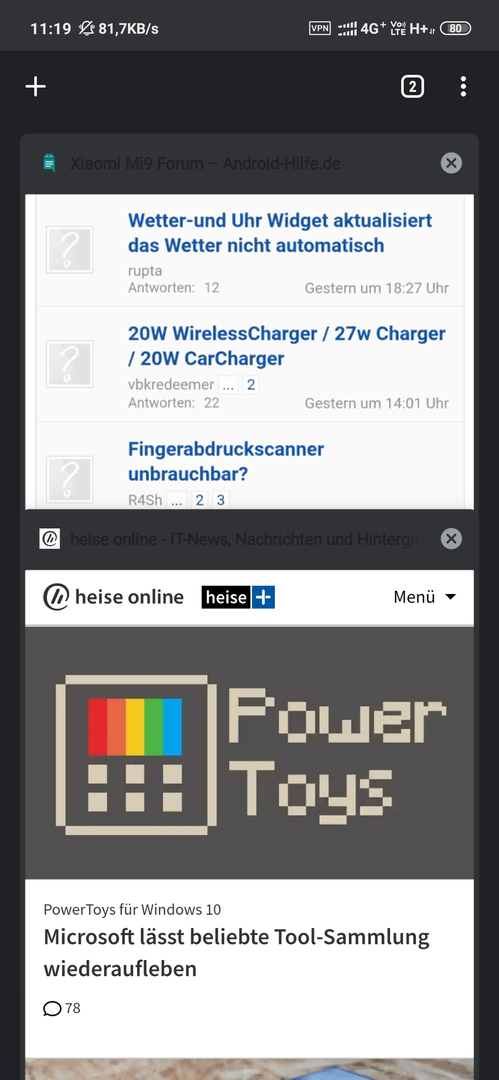
Task: Open Wetter-und Uhr Widget thread
Action: pyautogui.click(x=280, y=233)
